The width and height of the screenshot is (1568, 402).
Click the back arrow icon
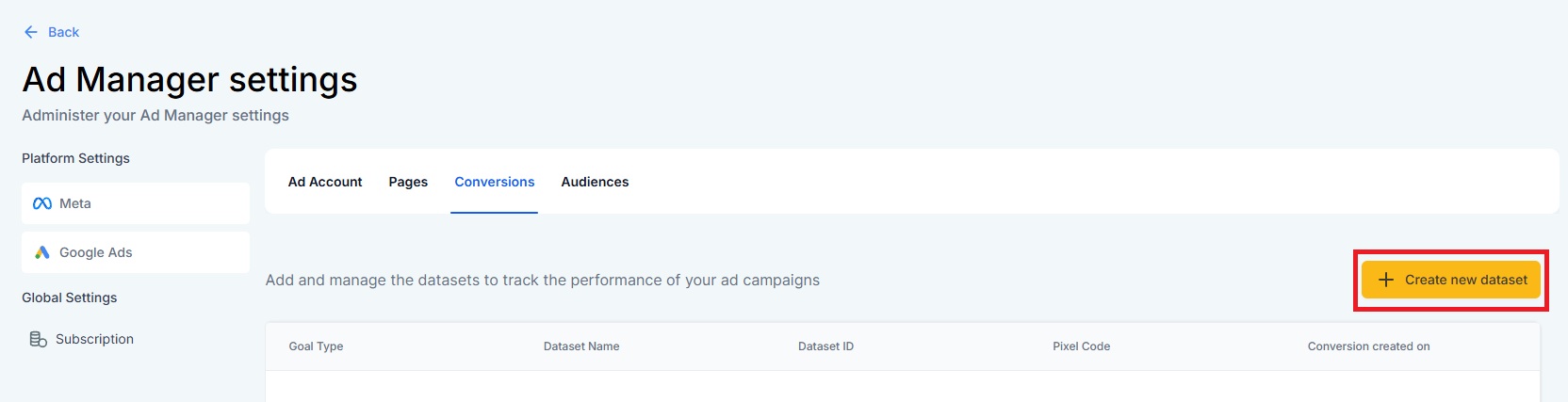click(x=31, y=32)
